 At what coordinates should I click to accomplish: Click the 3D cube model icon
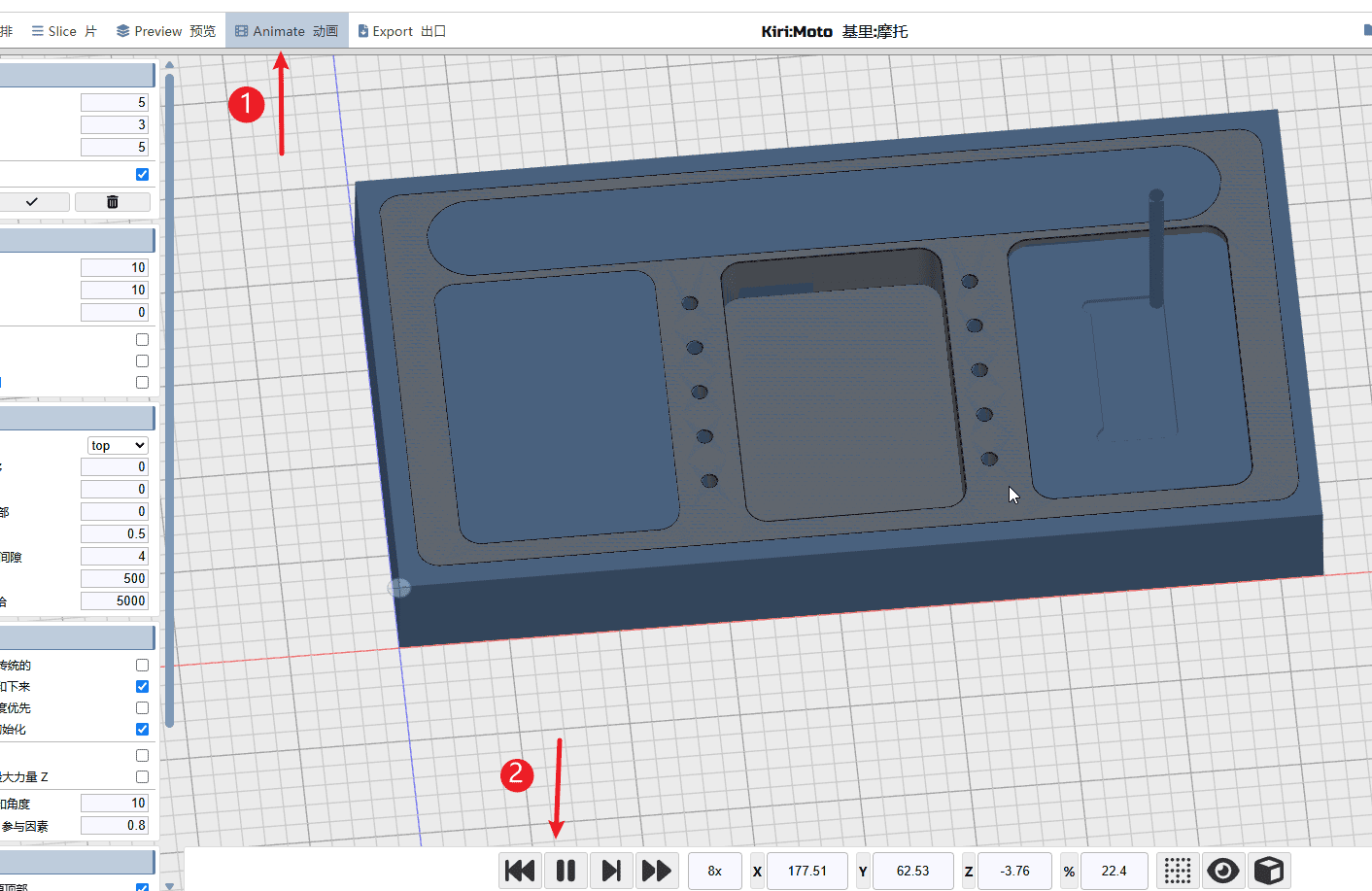1269,871
